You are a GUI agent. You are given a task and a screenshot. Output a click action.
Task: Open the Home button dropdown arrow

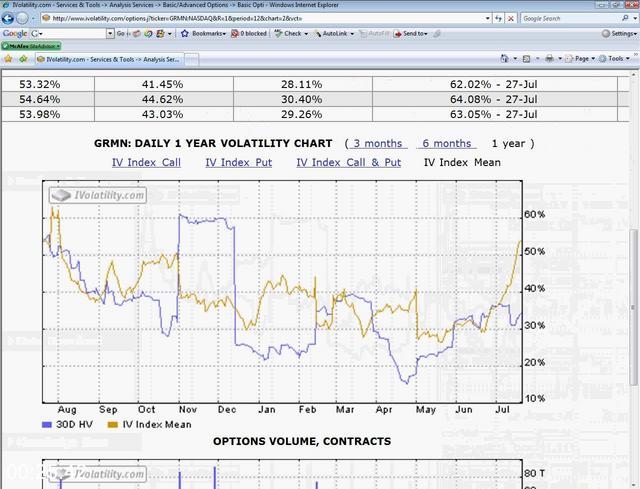point(515,59)
